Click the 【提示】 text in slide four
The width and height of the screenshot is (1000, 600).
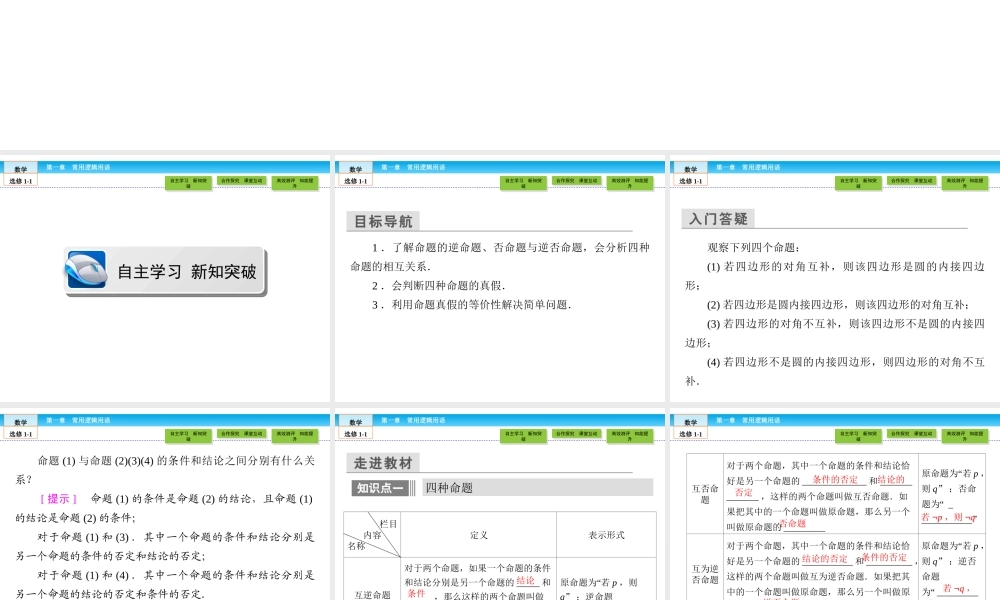tap(57, 500)
